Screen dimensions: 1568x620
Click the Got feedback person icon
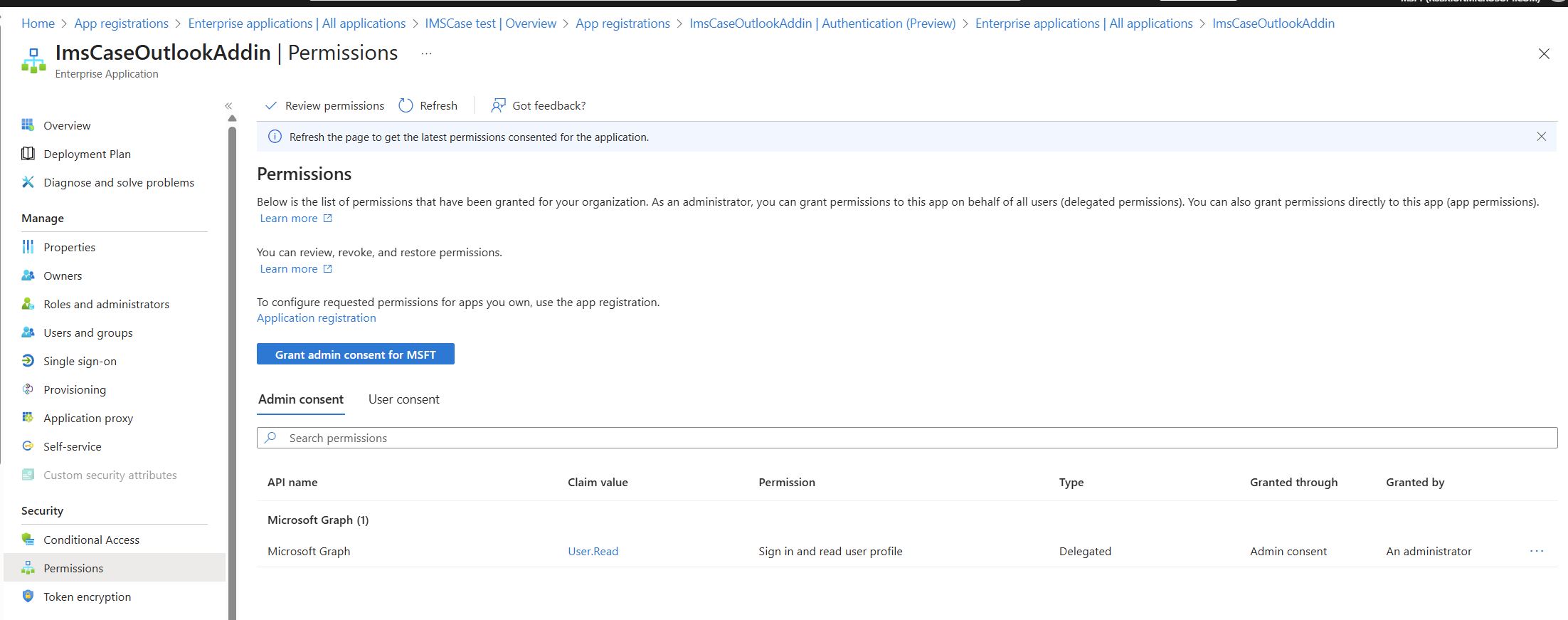click(498, 105)
